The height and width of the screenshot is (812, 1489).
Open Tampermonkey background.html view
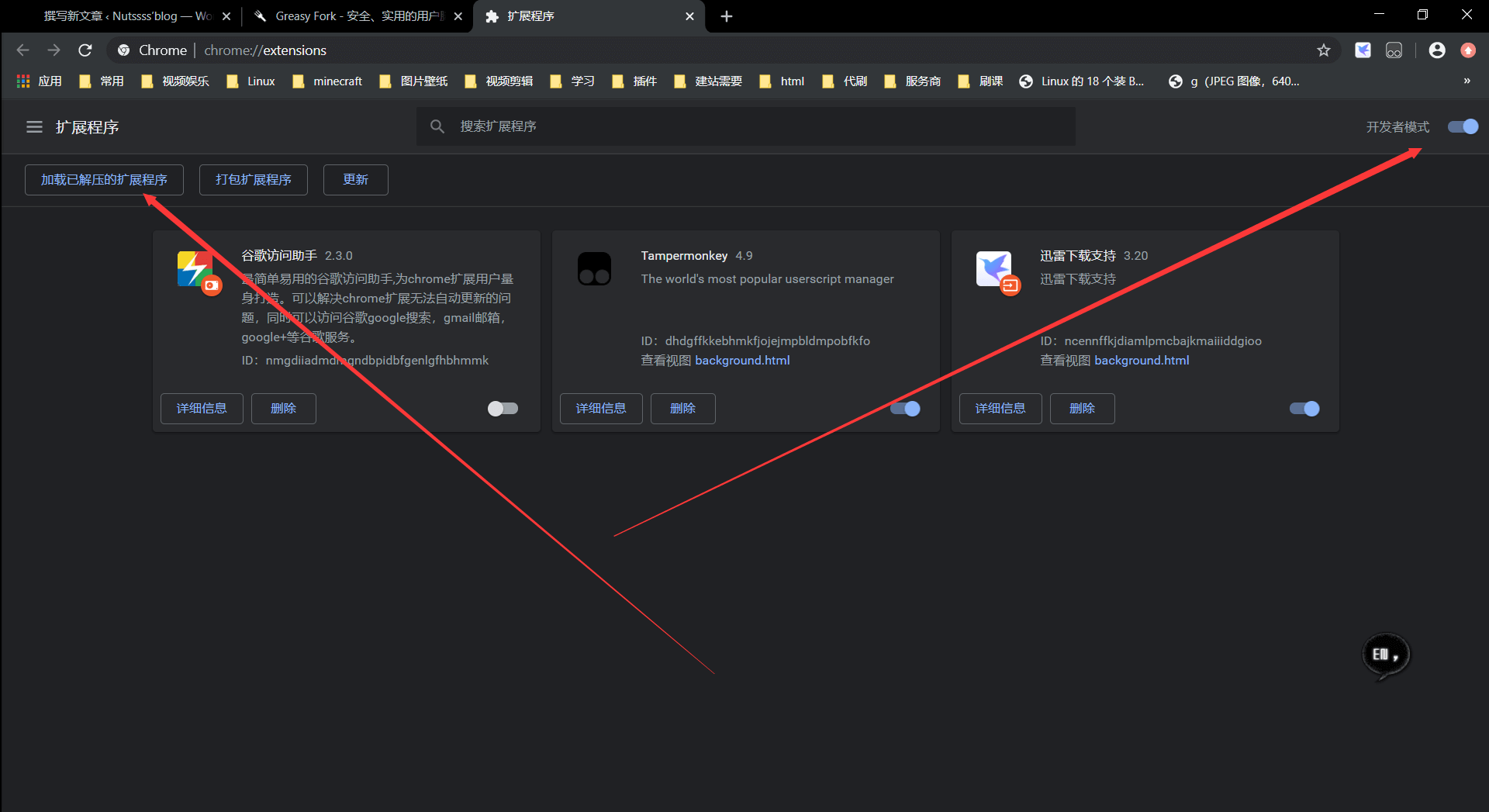[742, 361]
